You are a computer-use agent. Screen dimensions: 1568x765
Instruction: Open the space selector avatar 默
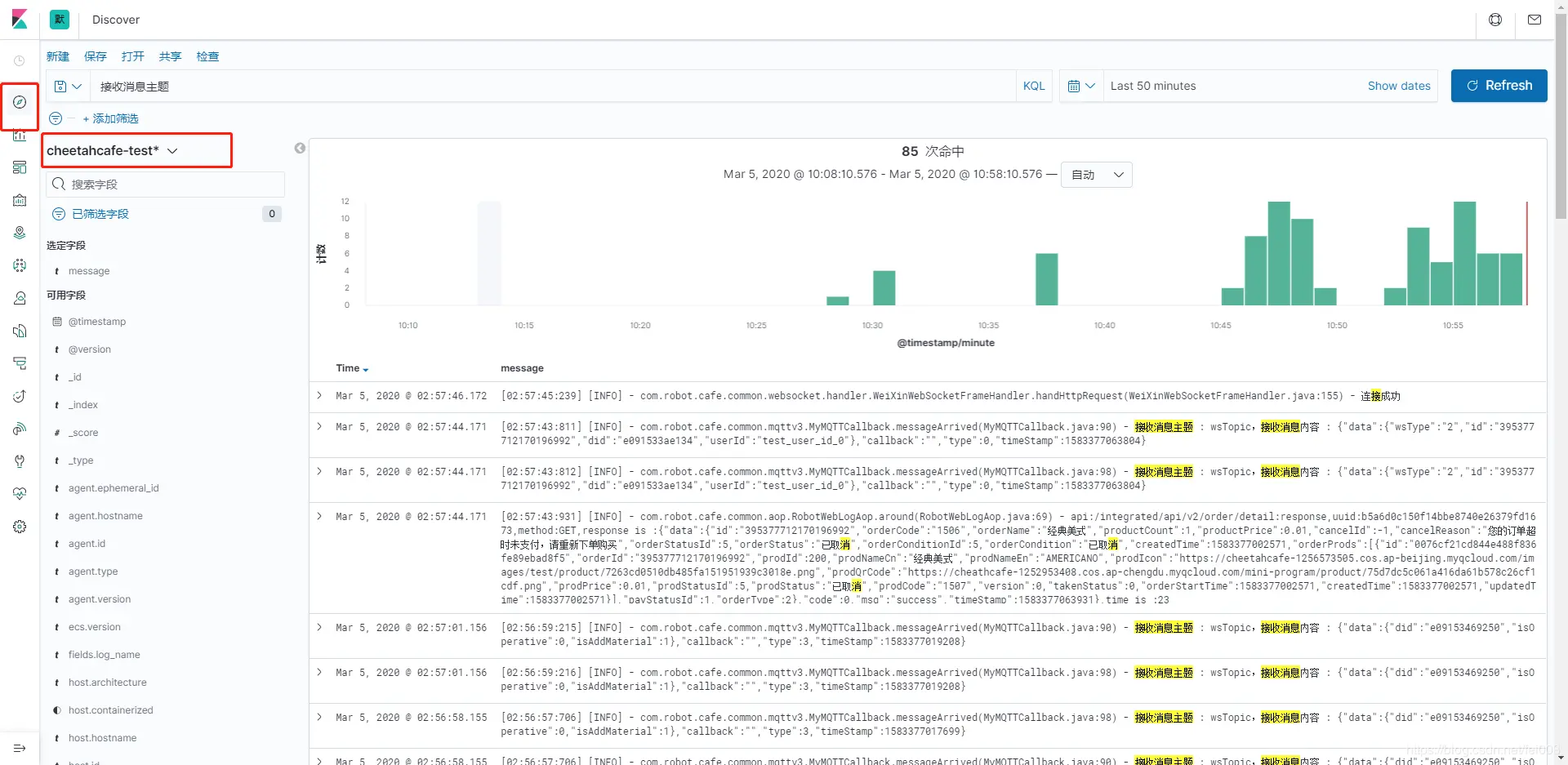point(60,20)
